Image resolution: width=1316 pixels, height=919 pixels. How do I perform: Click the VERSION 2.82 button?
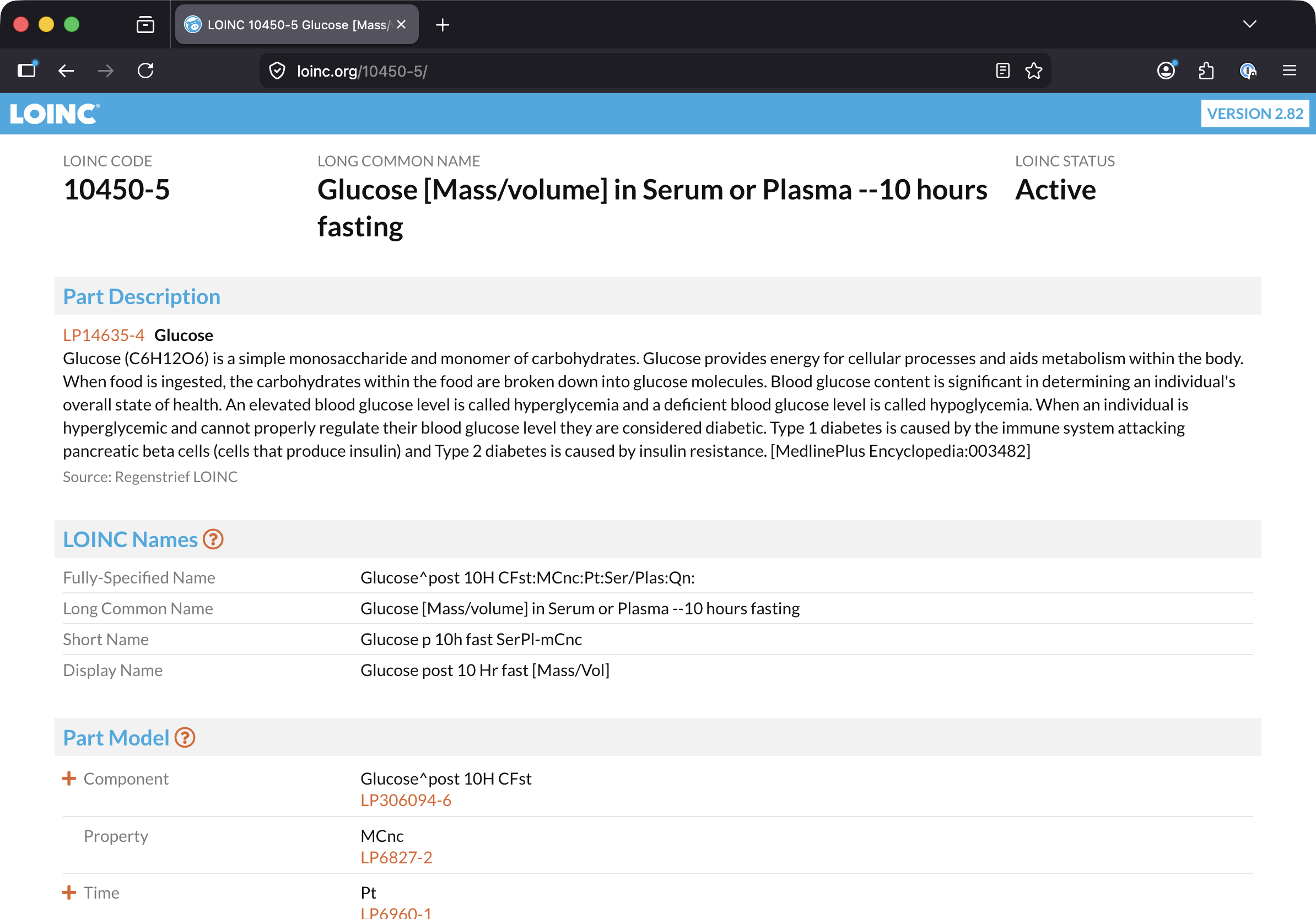point(1255,113)
